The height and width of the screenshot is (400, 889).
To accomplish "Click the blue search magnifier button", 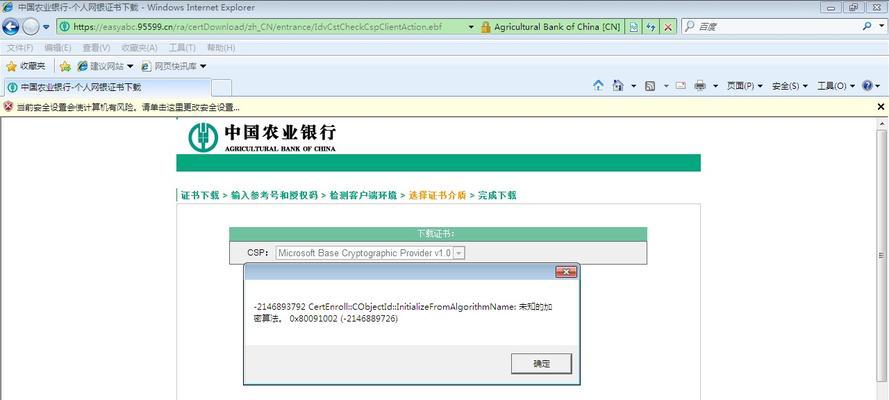I will [x=867, y=26].
